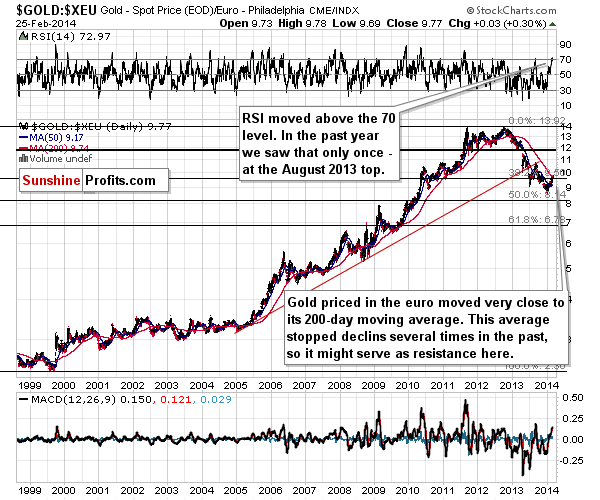
Task: Click the 90 level on RSI axis
Action: tap(565, 45)
